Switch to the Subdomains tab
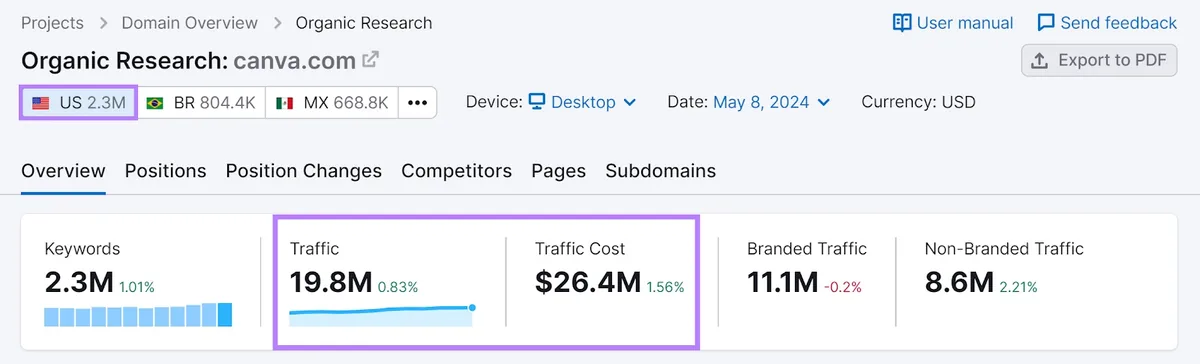Viewport: 1200px width, 364px height. (661, 171)
